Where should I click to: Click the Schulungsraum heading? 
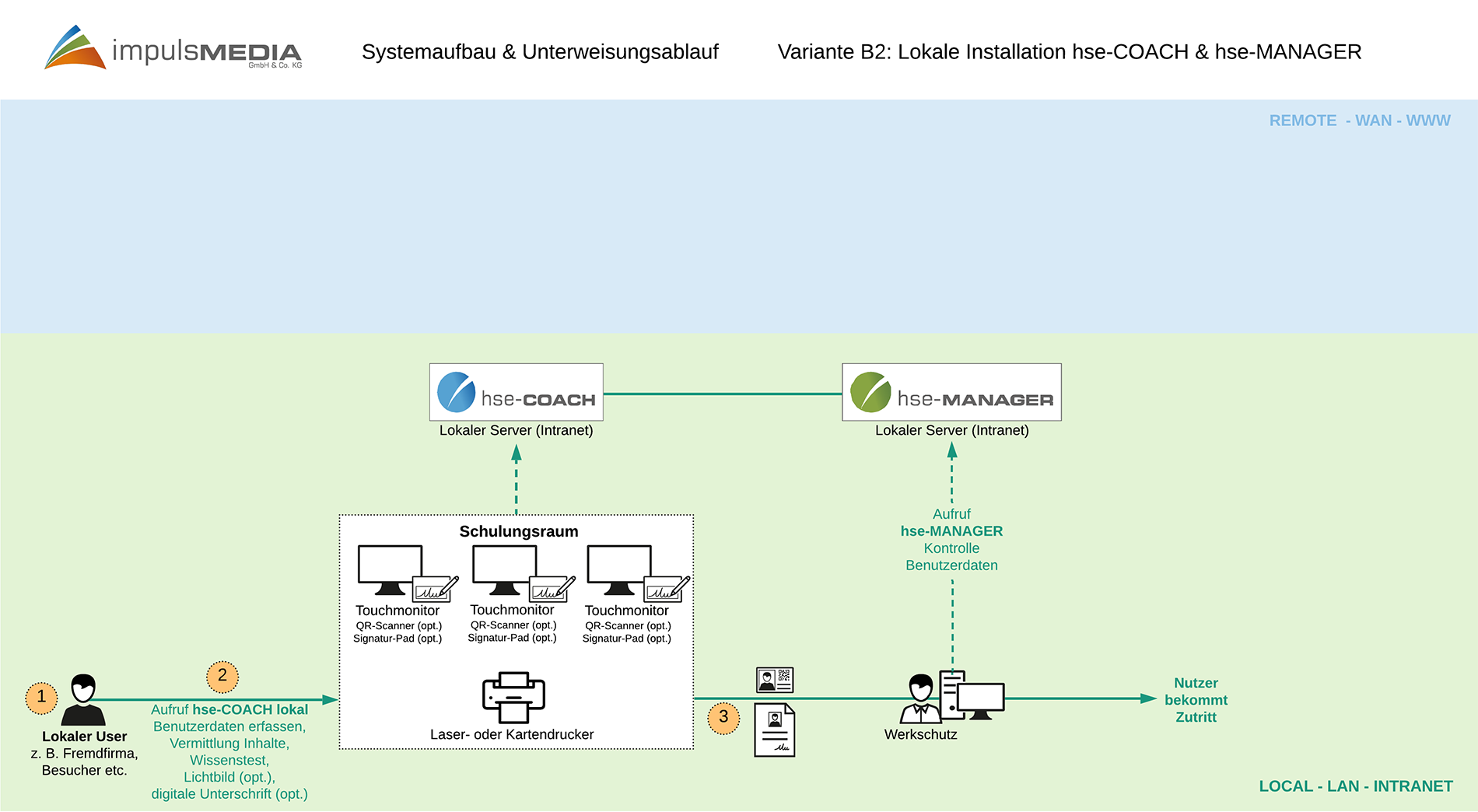click(518, 532)
